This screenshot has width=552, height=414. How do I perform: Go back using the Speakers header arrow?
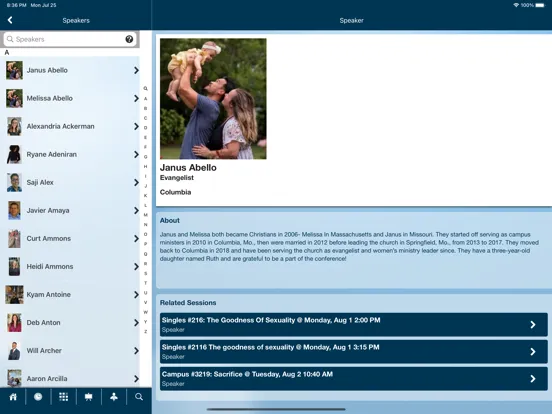(10, 20)
